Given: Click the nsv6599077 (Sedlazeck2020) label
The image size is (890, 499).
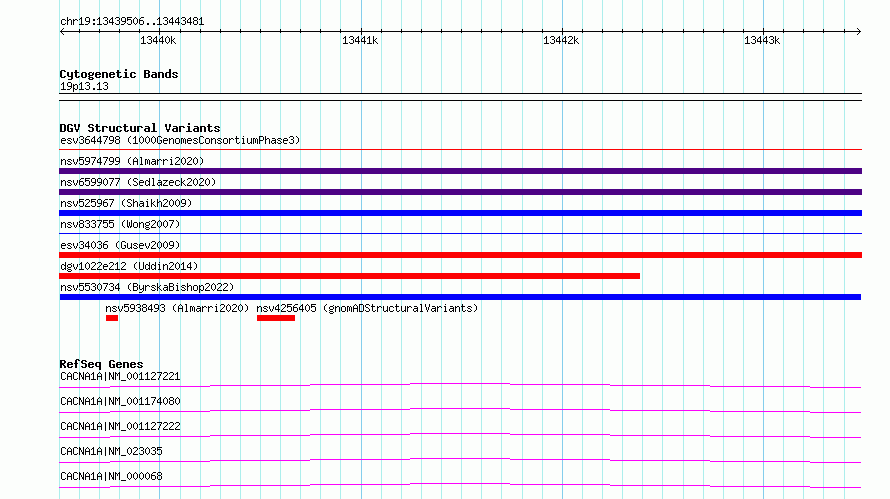Looking at the screenshot, I should (138, 182).
